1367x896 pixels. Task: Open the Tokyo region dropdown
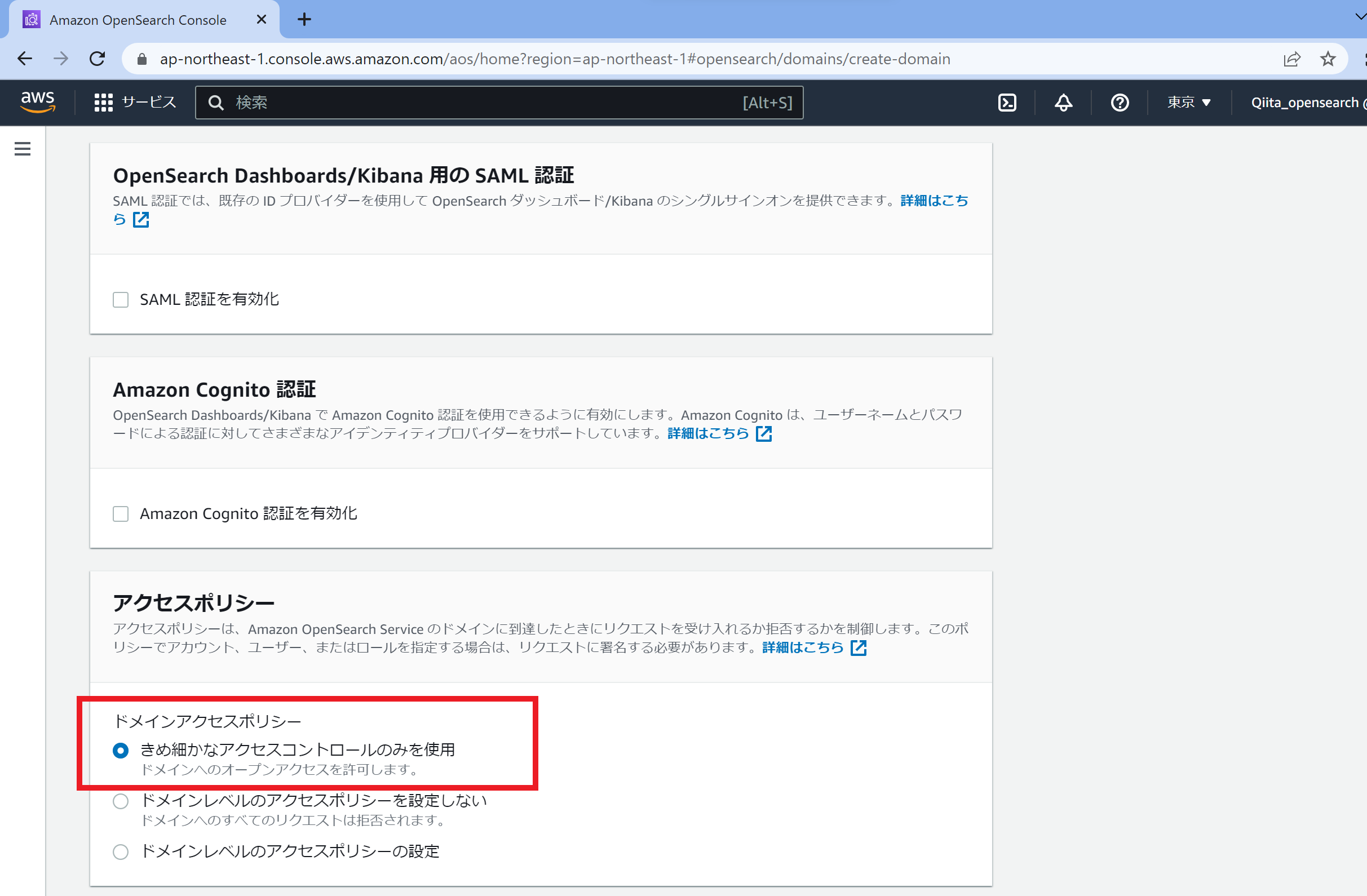(x=1188, y=103)
